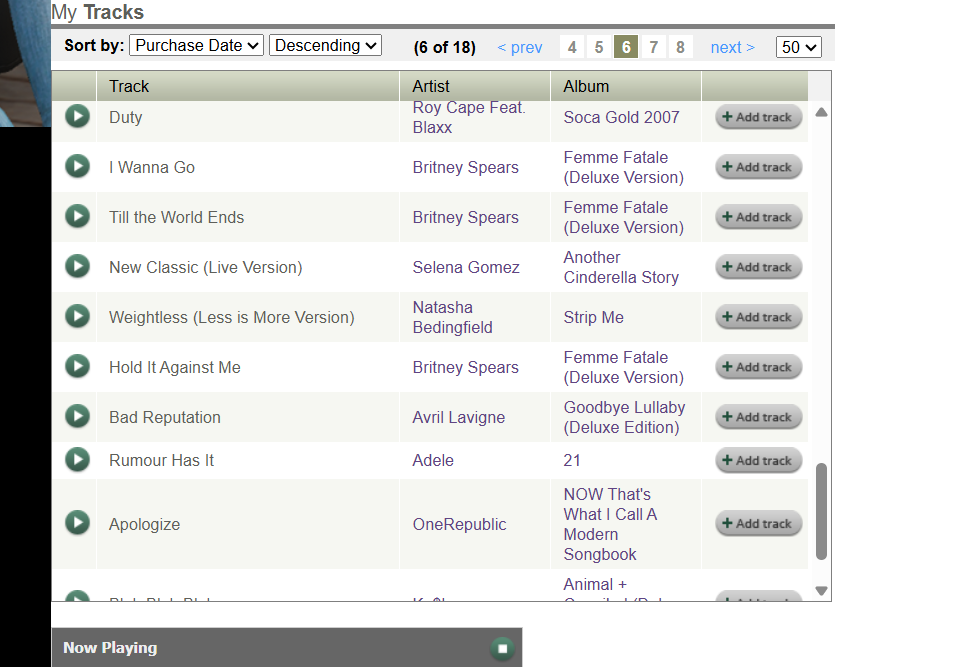Open artist Adele

[433, 460]
